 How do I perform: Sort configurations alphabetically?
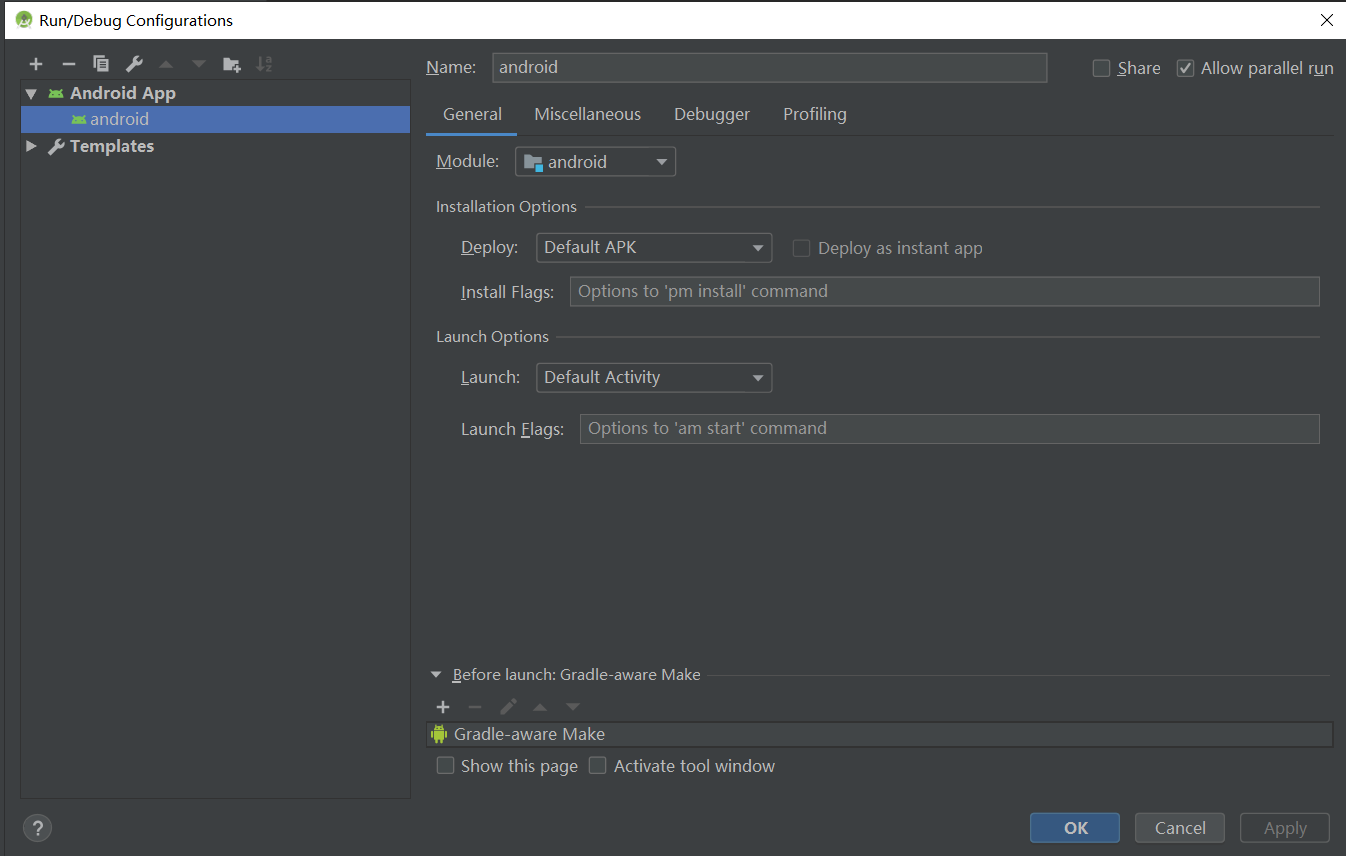click(x=264, y=63)
